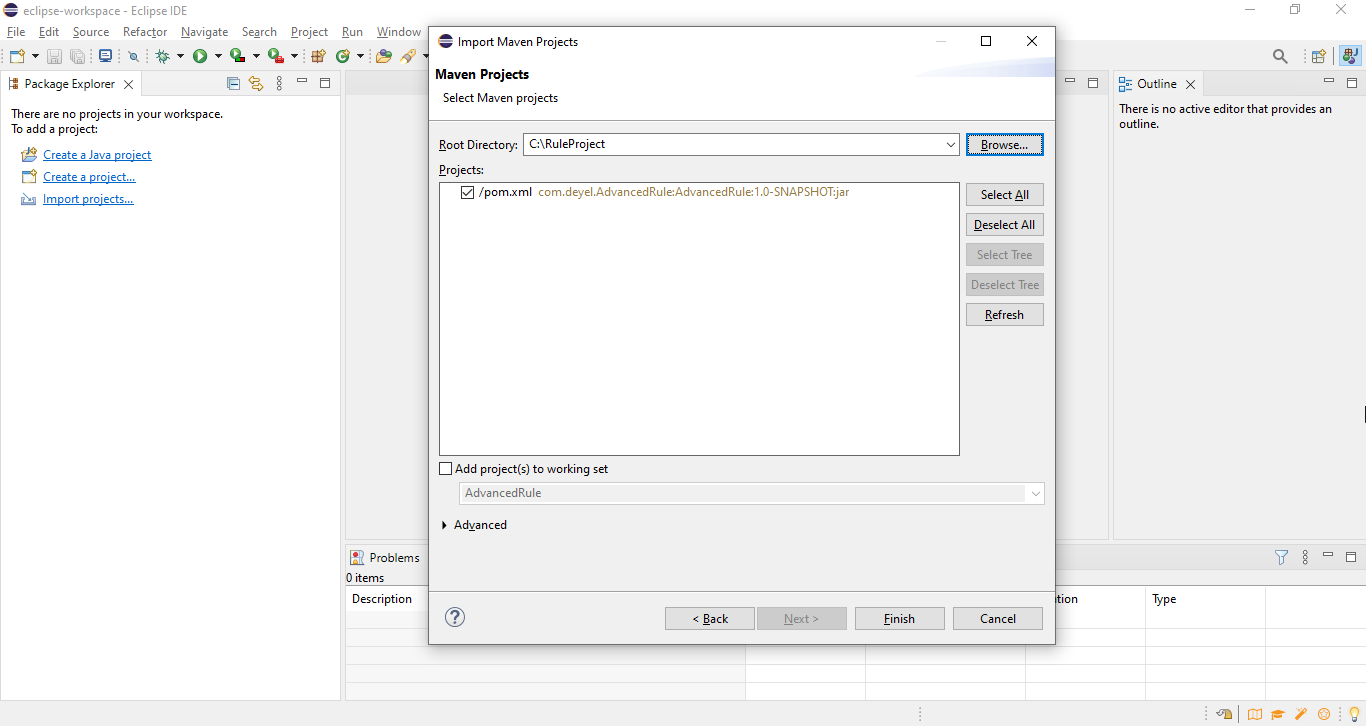The image size is (1366, 726).
Task: Click the Finish button
Action: pyautogui.click(x=899, y=619)
